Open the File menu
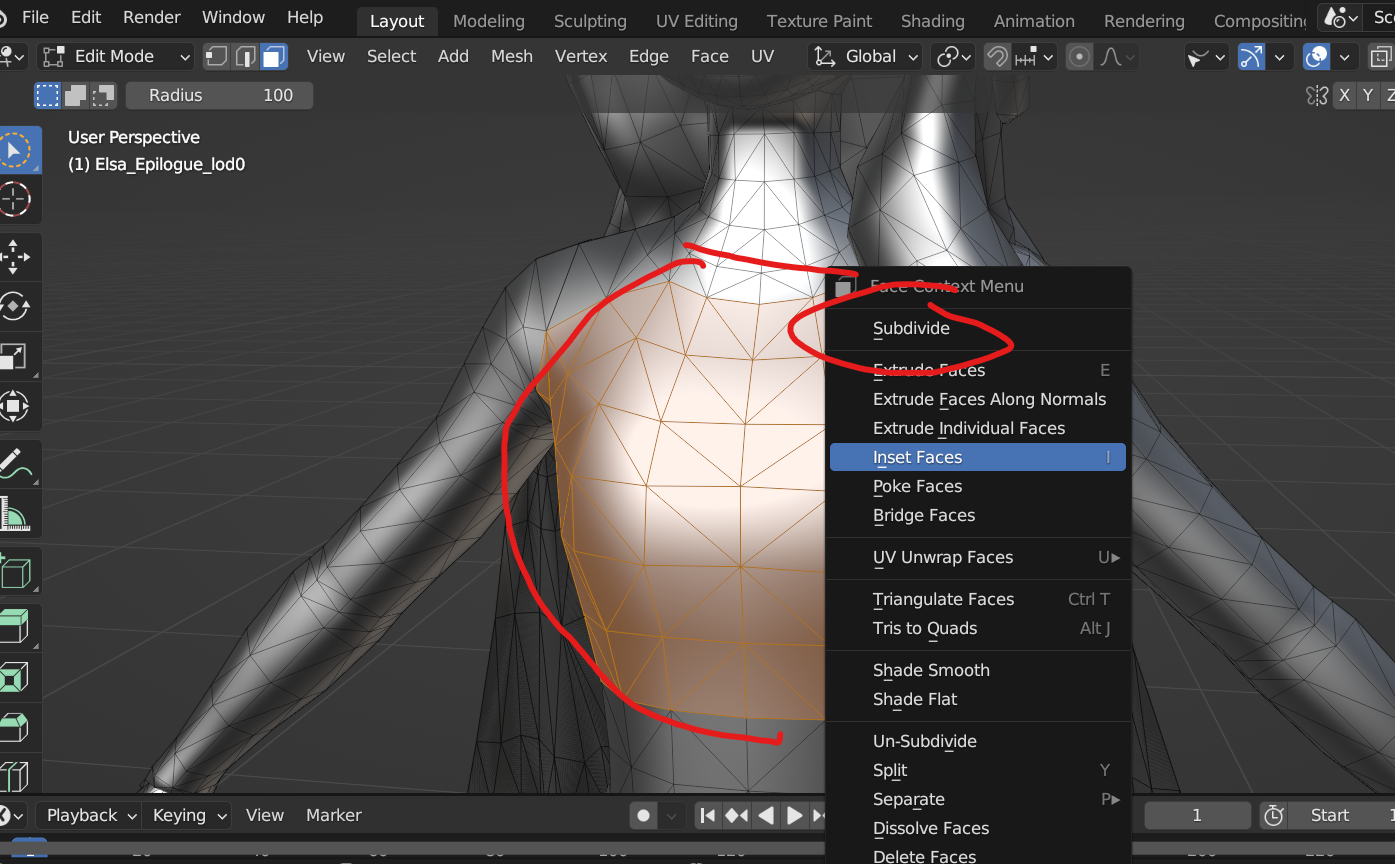The image size is (1395, 864). pos(35,17)
